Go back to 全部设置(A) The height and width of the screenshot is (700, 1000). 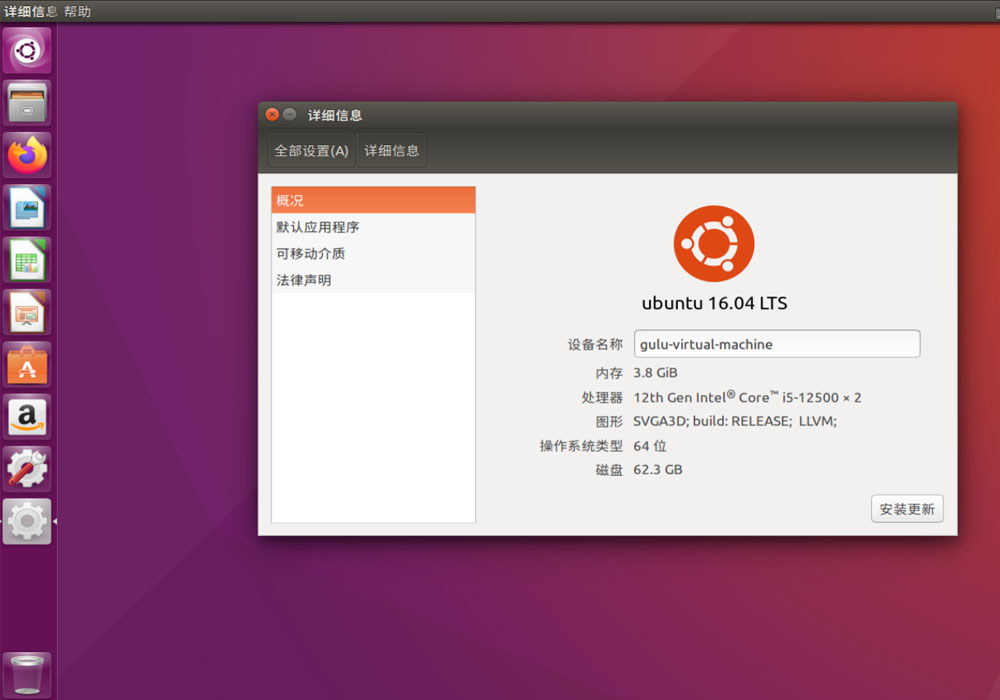pyautogui.click(x=311, y=150)
